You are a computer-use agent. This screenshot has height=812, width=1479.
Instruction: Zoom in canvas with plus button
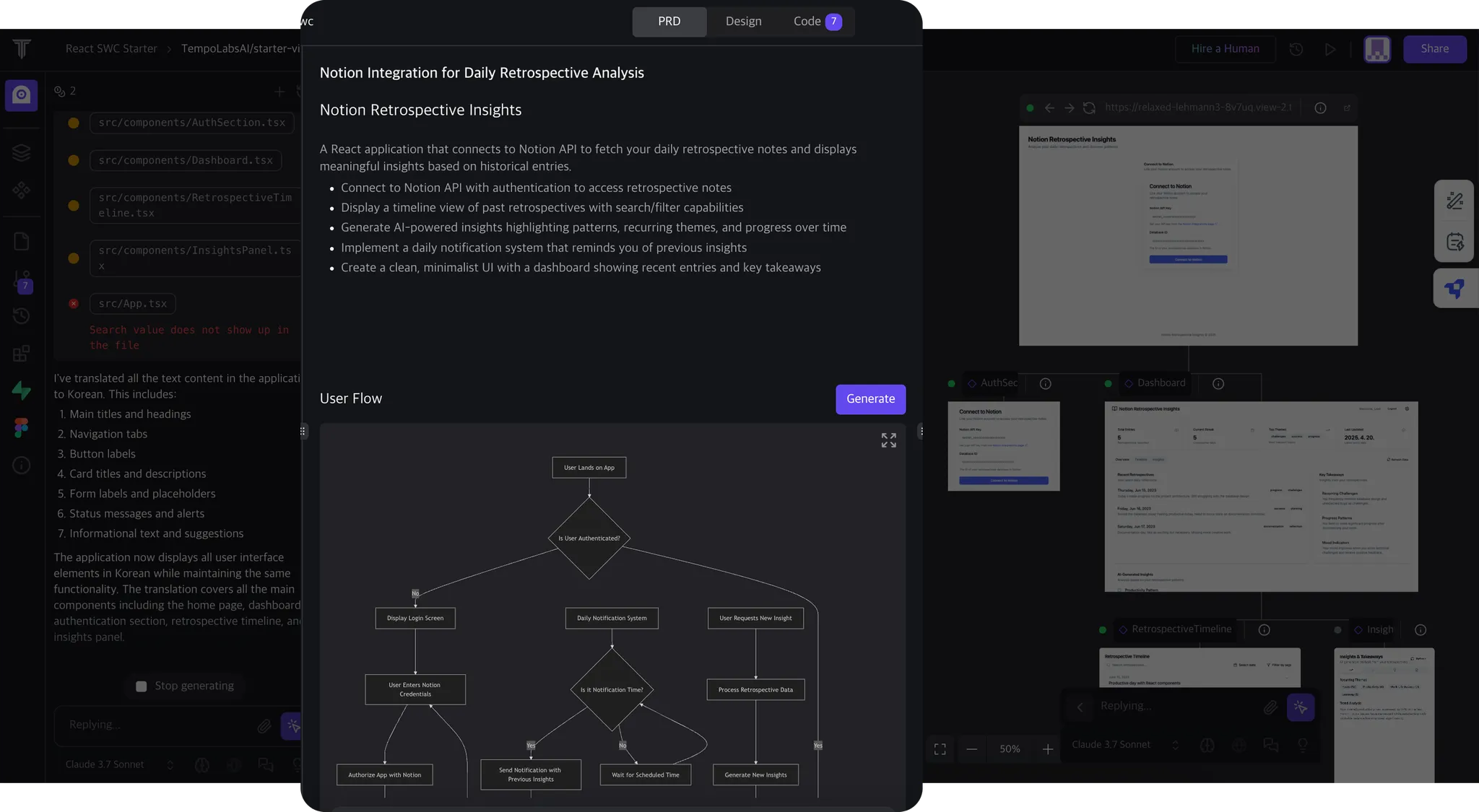(x=1048, y=749)
